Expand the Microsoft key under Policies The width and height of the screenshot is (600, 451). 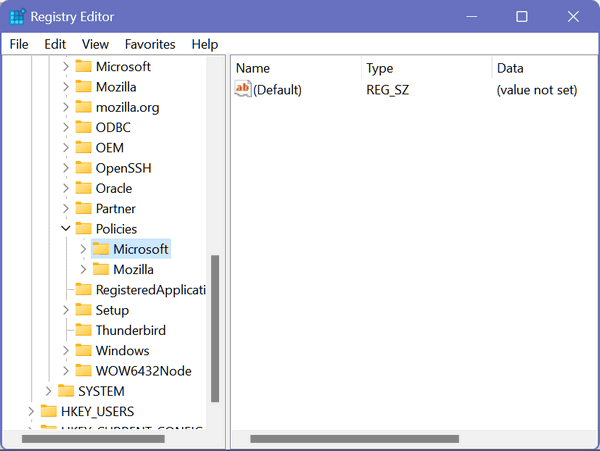[x=83, y=249]
